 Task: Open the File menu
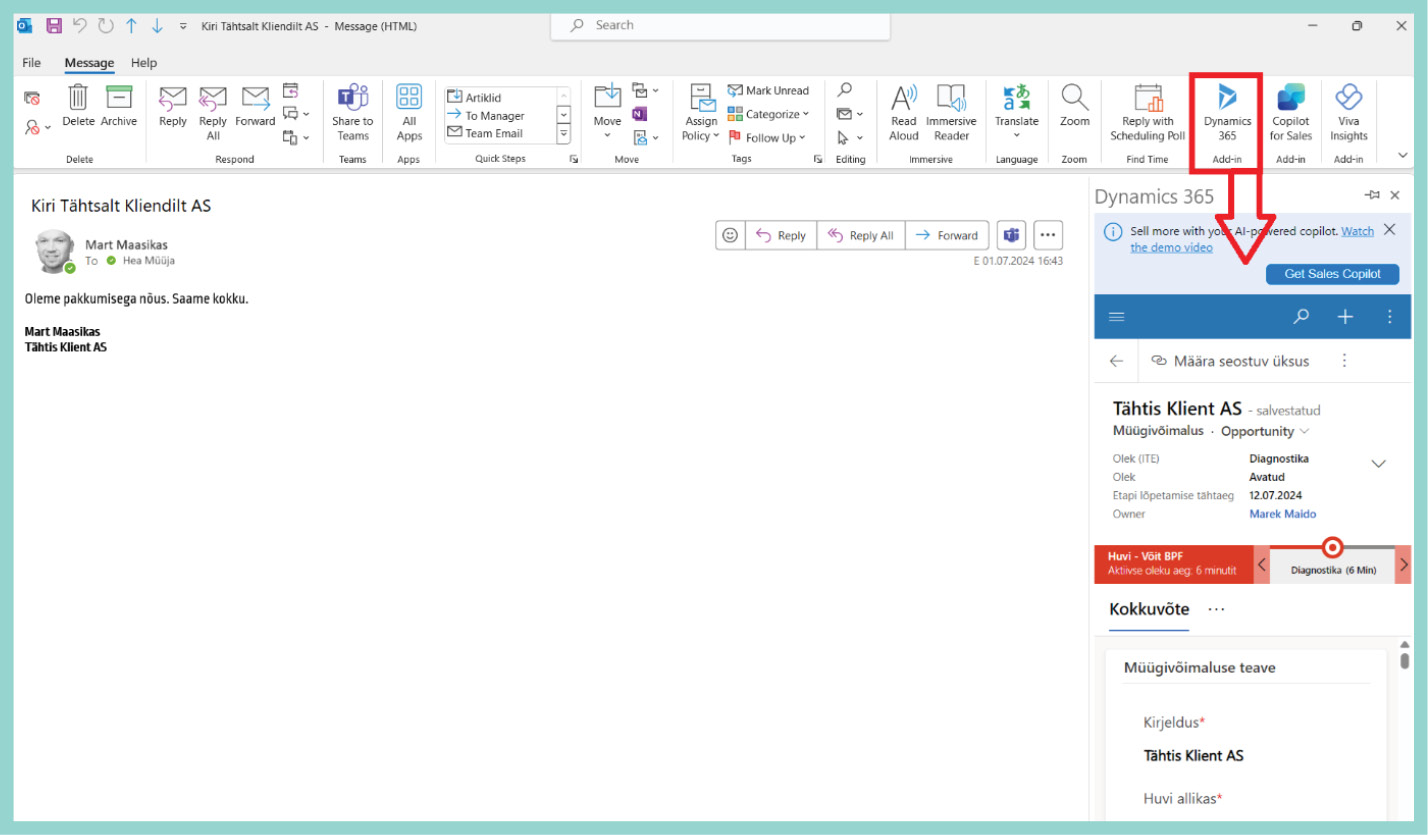[32, 62]
